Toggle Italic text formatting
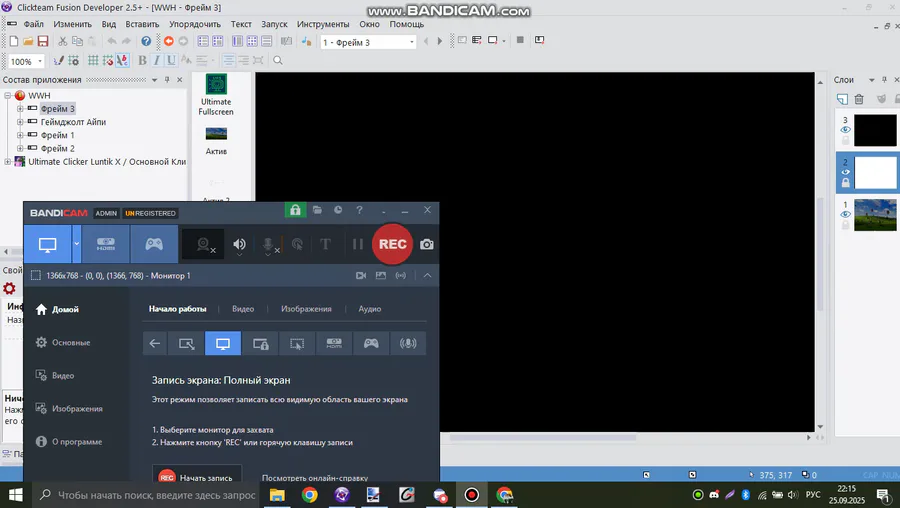900x508 pixels. [156, 60]
